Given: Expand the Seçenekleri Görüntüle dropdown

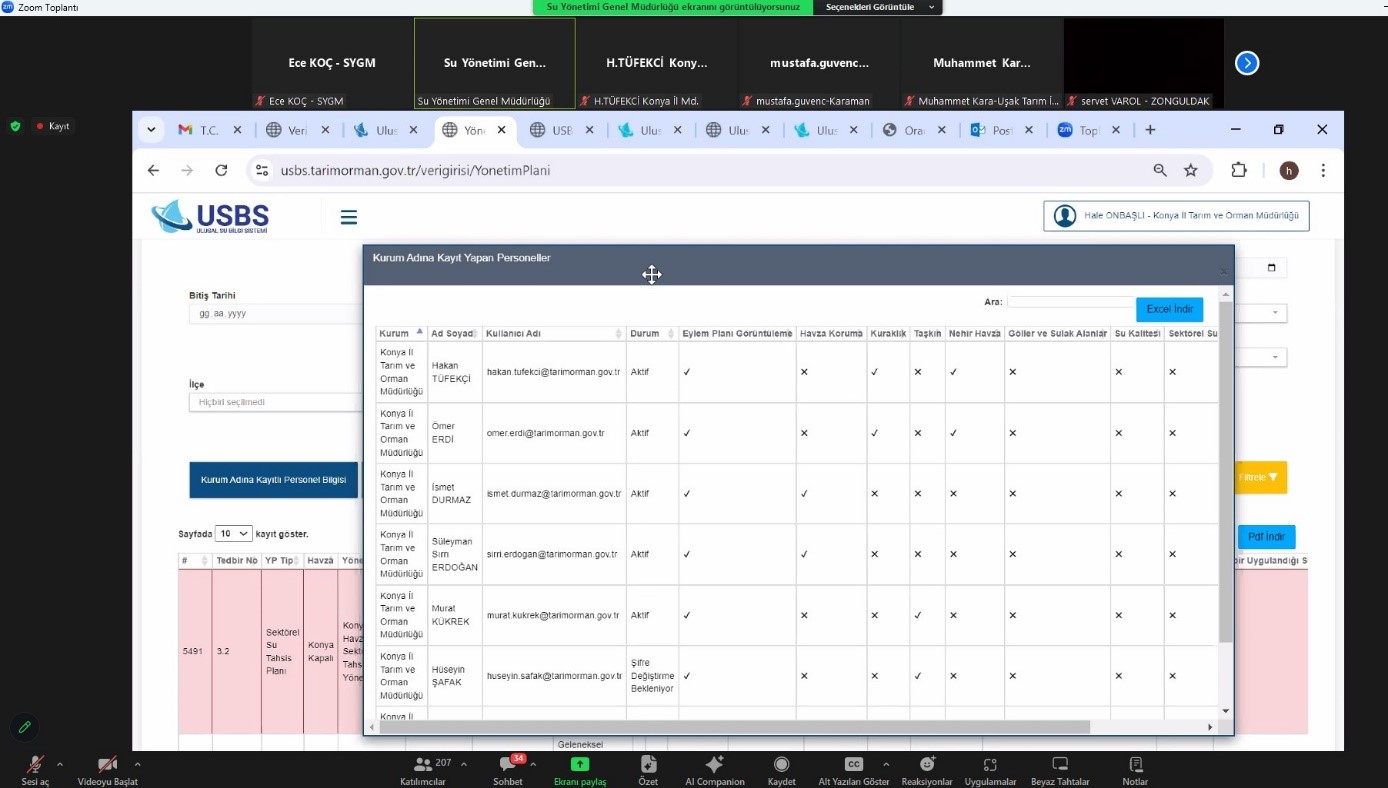Looking at the screenshot, I should [x=877, y=7].
